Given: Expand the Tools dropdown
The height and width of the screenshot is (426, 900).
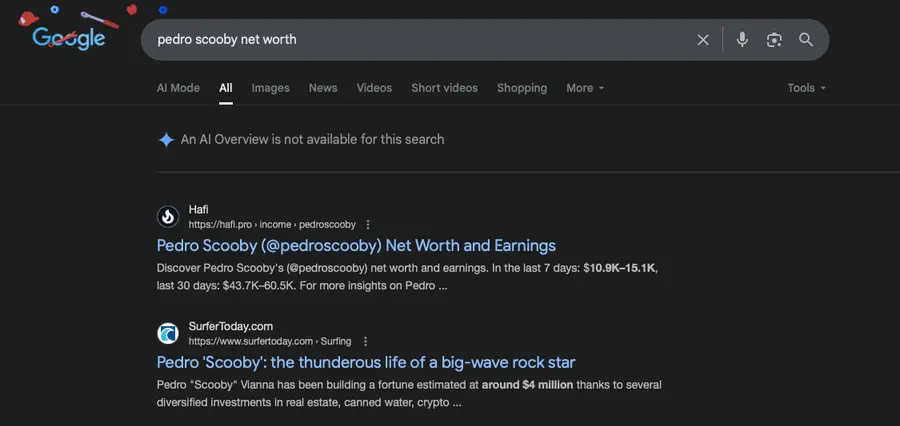Looking at the screenshot, I should 806,88.
